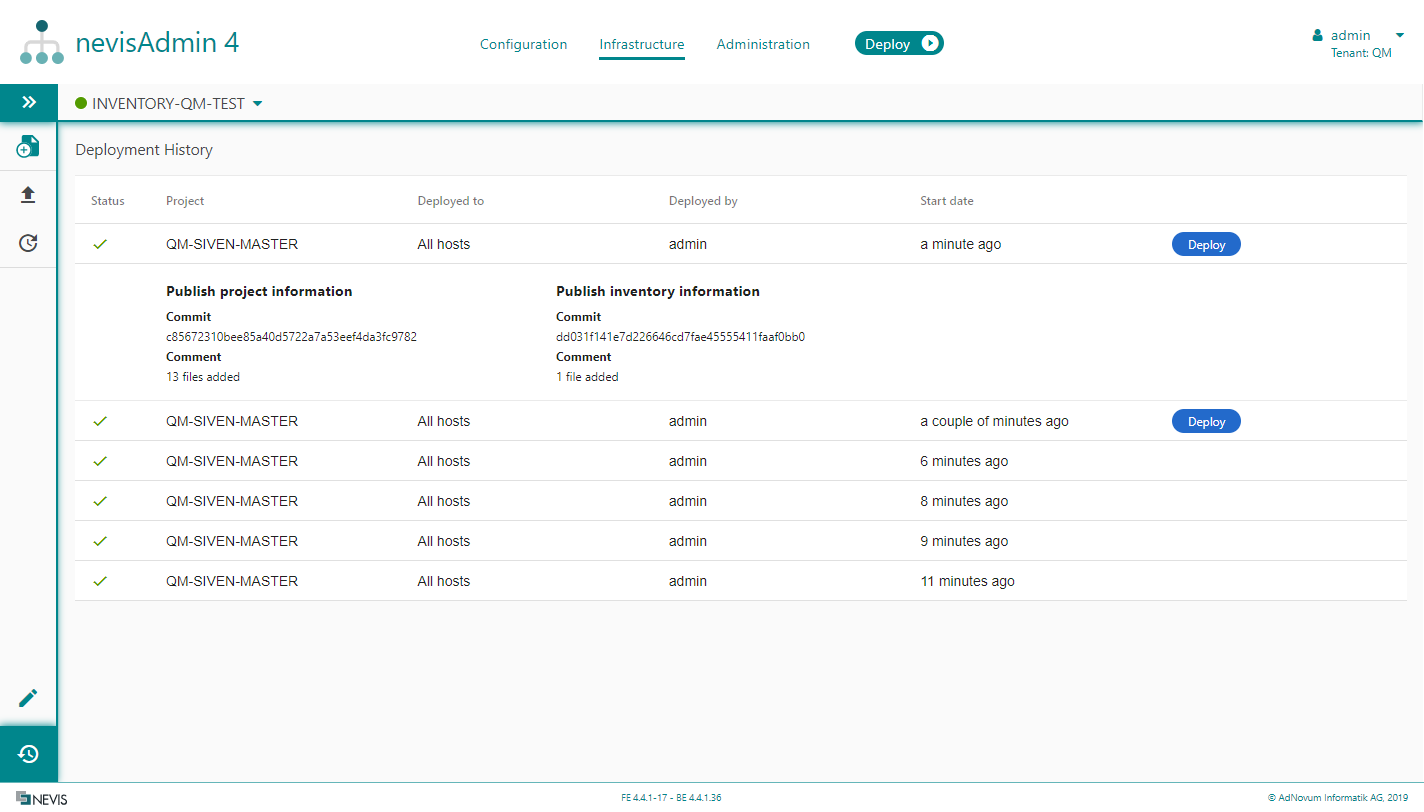Click the 'Publish inventory information' heading
This screenshot has height=812, width=1424.
(x=658, y=292)
